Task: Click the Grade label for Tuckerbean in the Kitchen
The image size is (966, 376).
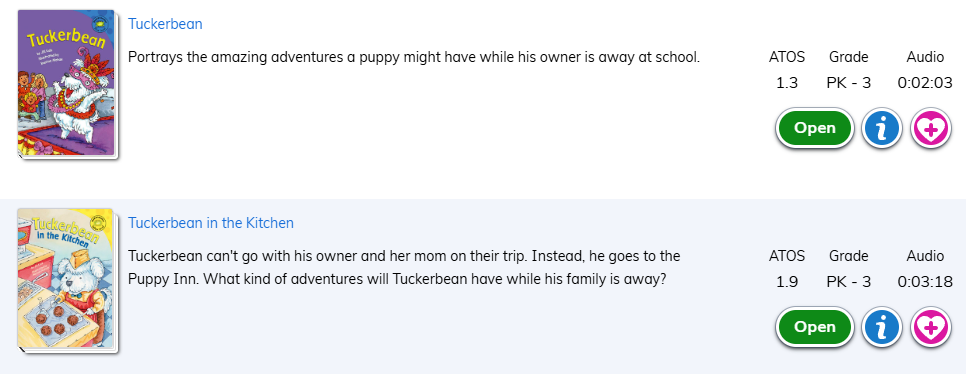Action: (848, 256)
